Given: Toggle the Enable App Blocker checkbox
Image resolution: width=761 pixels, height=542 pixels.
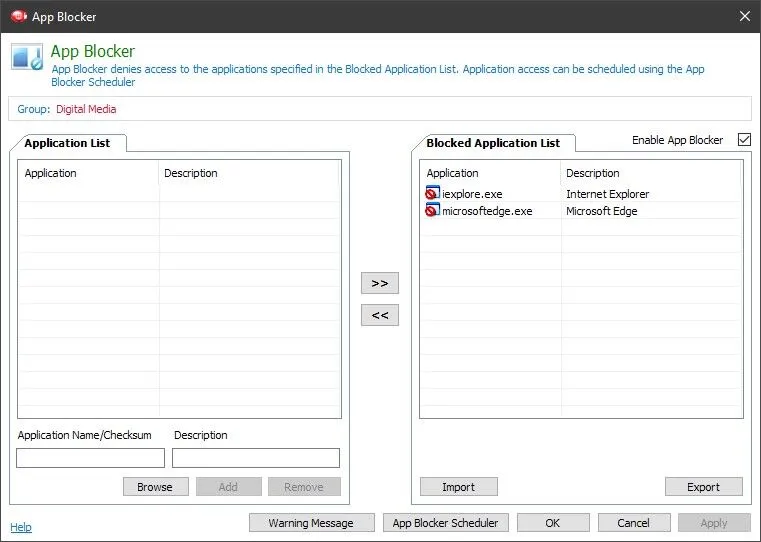Looking at the screenshot, I should point(744,140).
